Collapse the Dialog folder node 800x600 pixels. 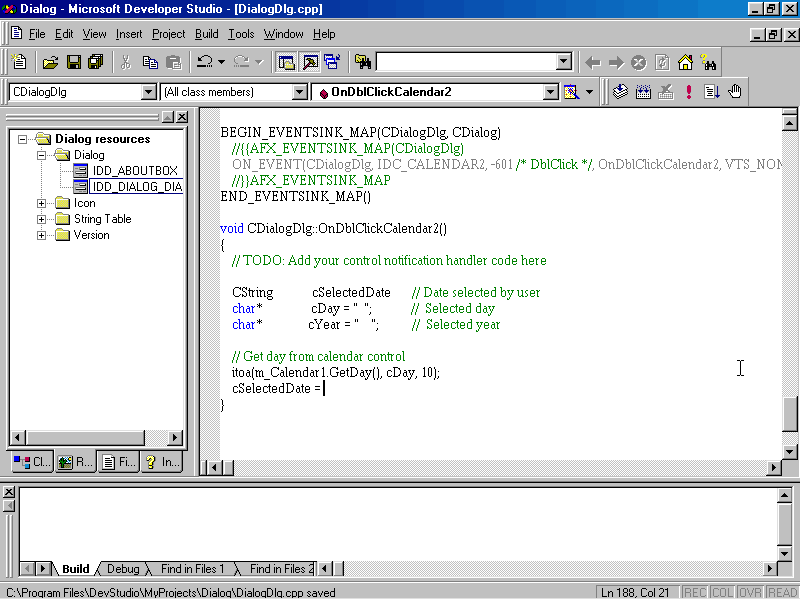click(41, 155)
